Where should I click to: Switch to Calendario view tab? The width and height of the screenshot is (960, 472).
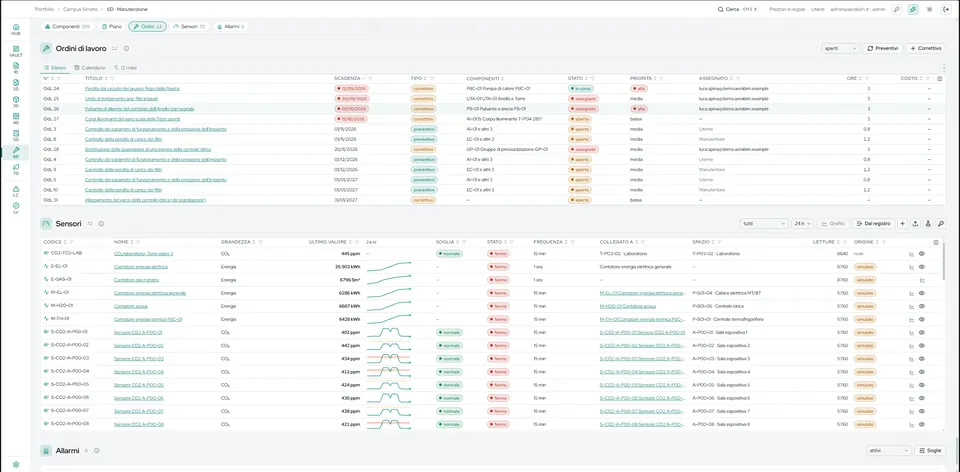point(89,67)
